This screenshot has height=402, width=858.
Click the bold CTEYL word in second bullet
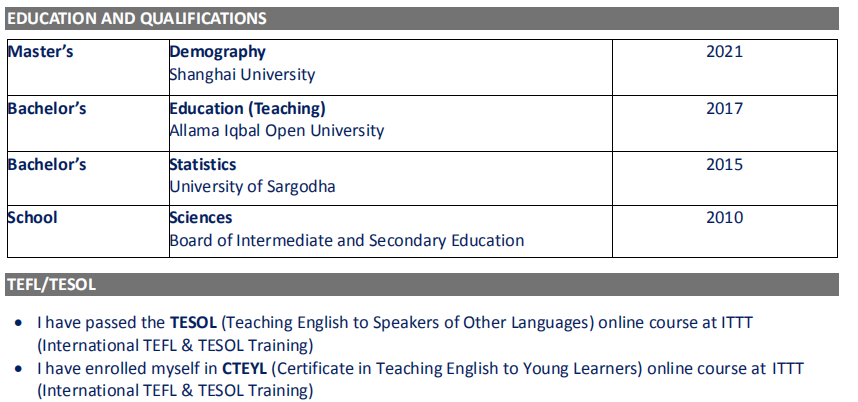pyautogui.click(x=246, y=368)
